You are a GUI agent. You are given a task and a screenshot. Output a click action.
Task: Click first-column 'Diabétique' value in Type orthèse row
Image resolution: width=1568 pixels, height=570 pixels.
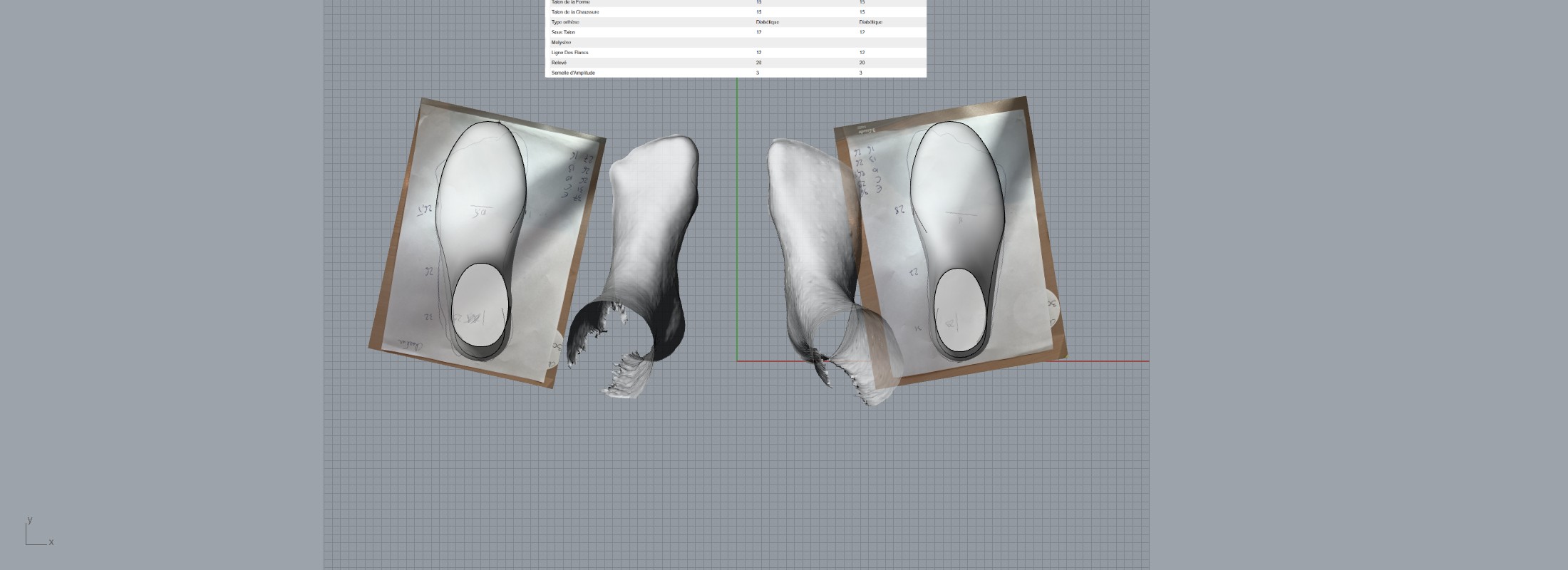tap(768, 22)
